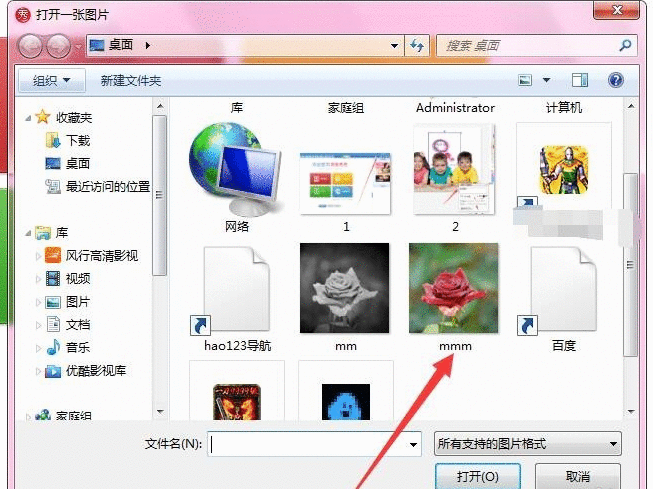Select 桌面 in the navigation pane
This screenshot has height=489, width=653.
coord(77,164)
